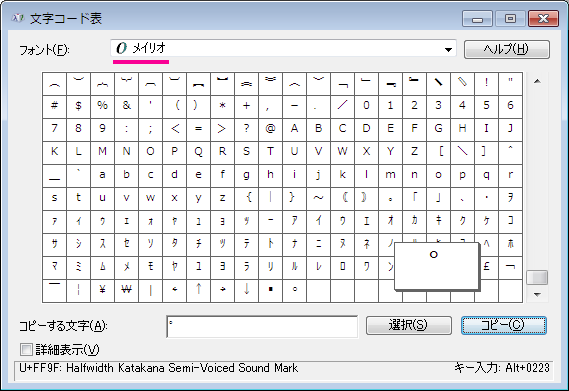Screen dimensions: 569x391
Task: Select the ■ black square character cell
Action: point(270,290)
